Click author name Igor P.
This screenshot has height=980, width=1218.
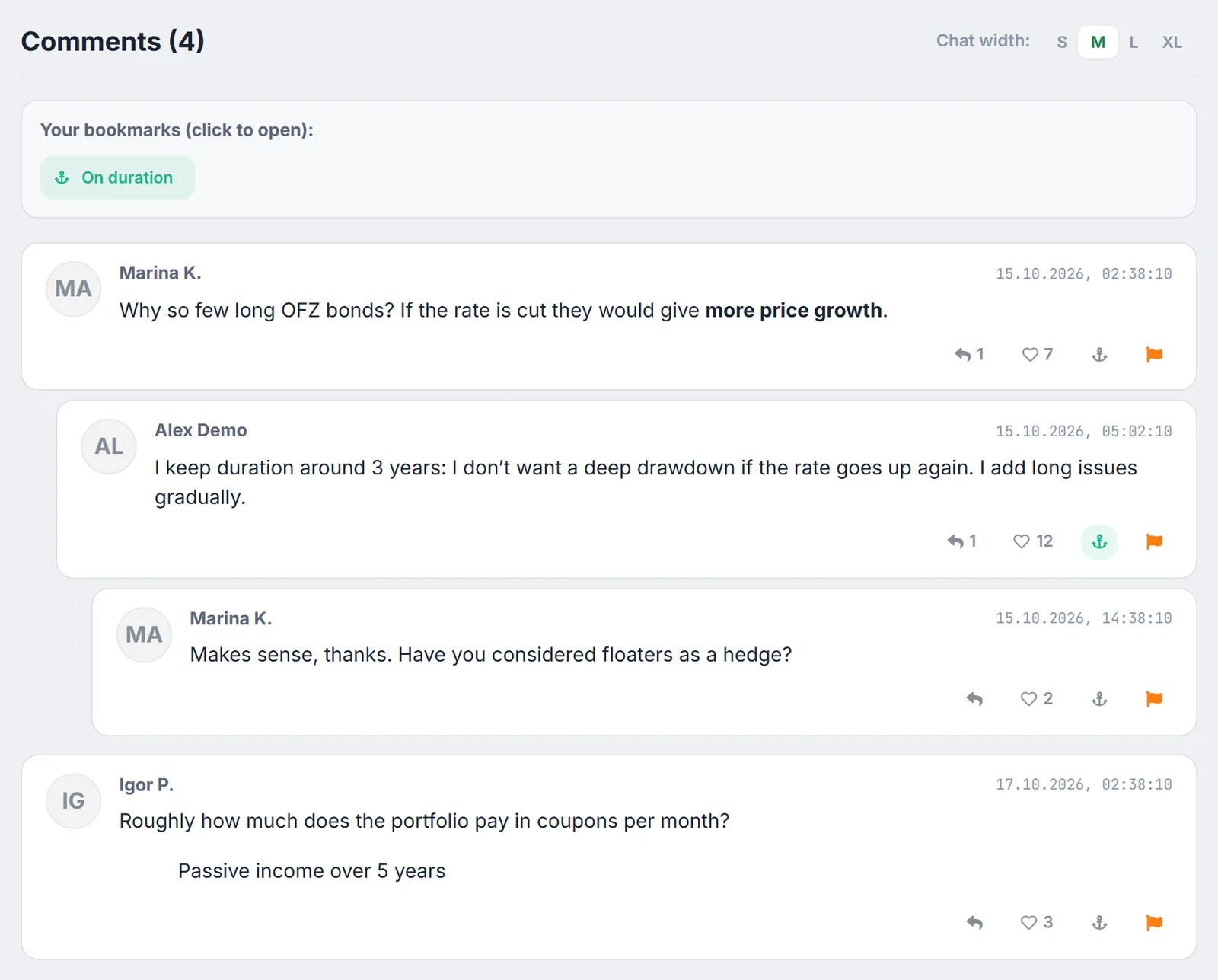point(146,785)
